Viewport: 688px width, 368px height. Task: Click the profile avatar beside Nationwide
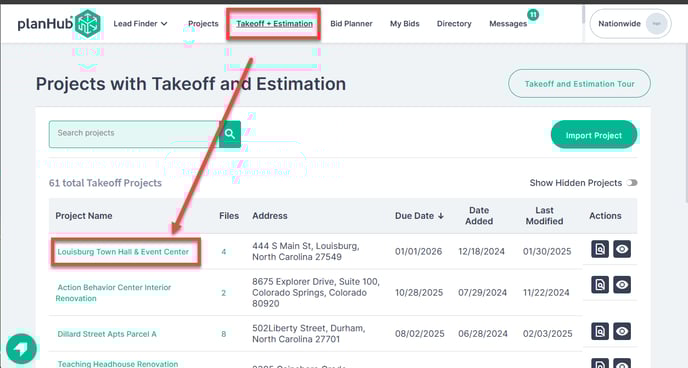coord(656,24)
